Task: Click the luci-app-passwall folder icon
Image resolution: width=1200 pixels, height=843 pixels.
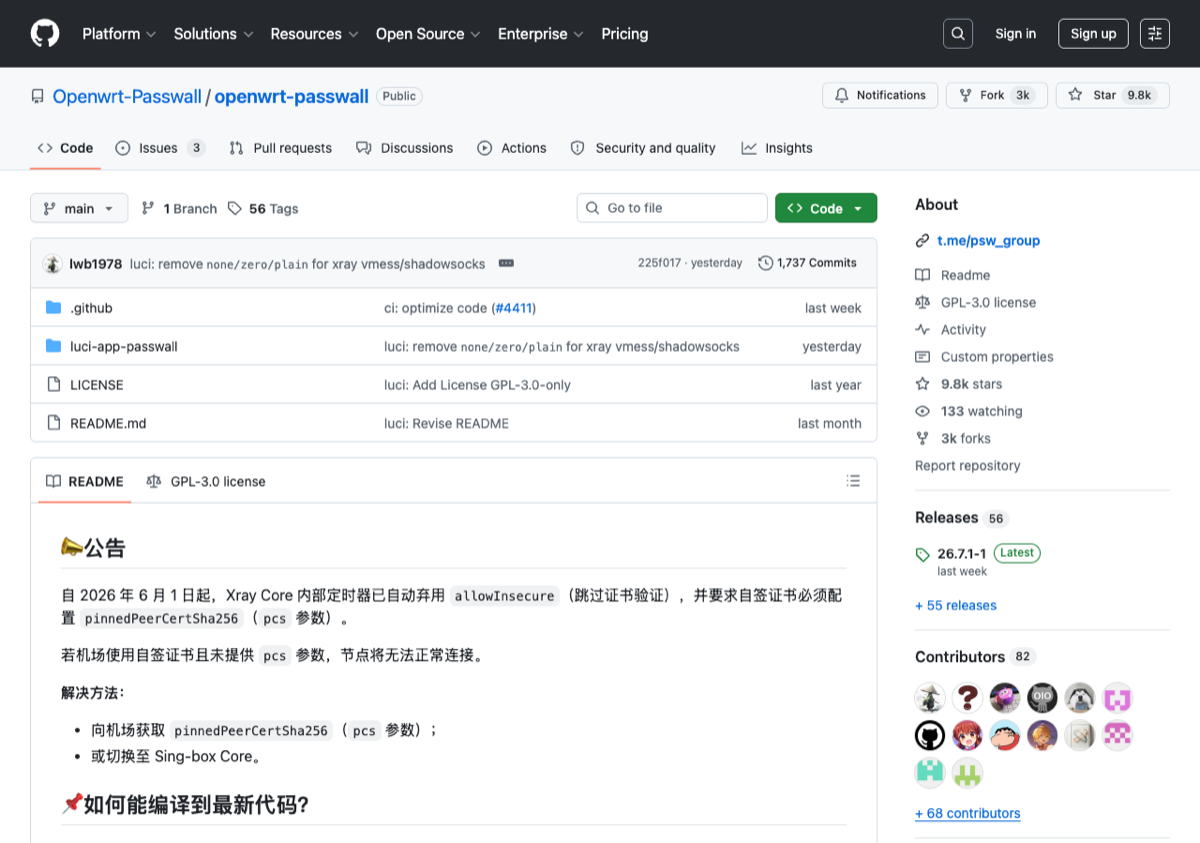Action: pos(54,346)
